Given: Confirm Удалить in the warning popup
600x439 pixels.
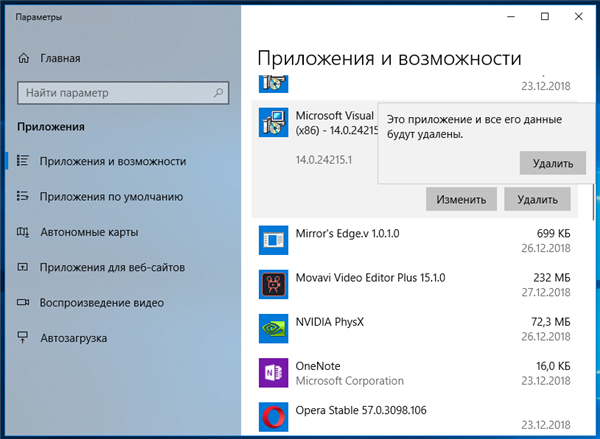Looking at the screenshot, I should pyautogui.click(x=553, y=163).
